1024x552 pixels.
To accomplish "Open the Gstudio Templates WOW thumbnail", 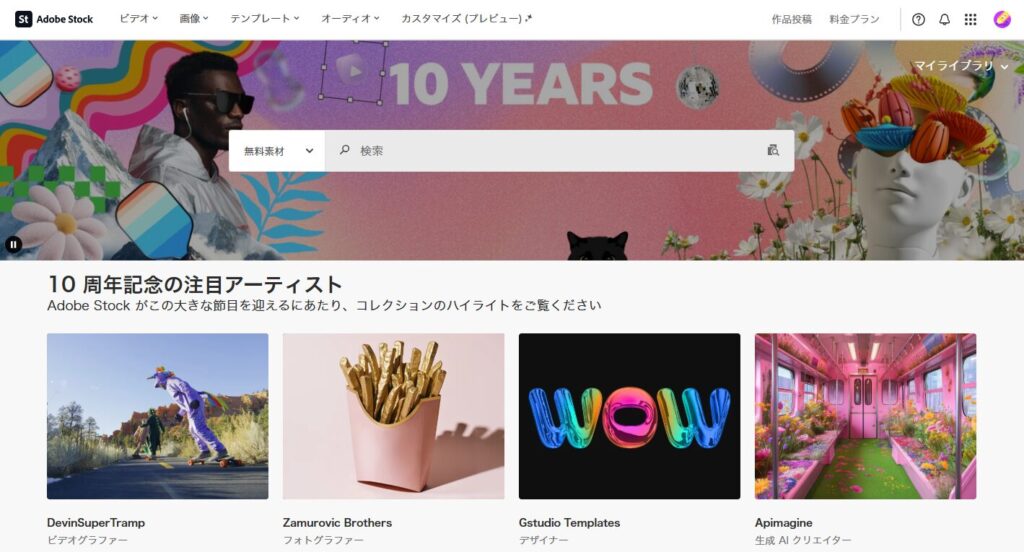I will 630,416.
